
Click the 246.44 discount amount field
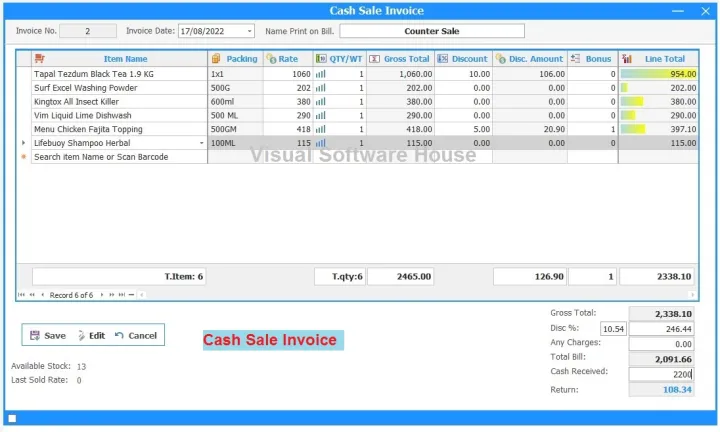pyautogui.click(x=661, y=329)
